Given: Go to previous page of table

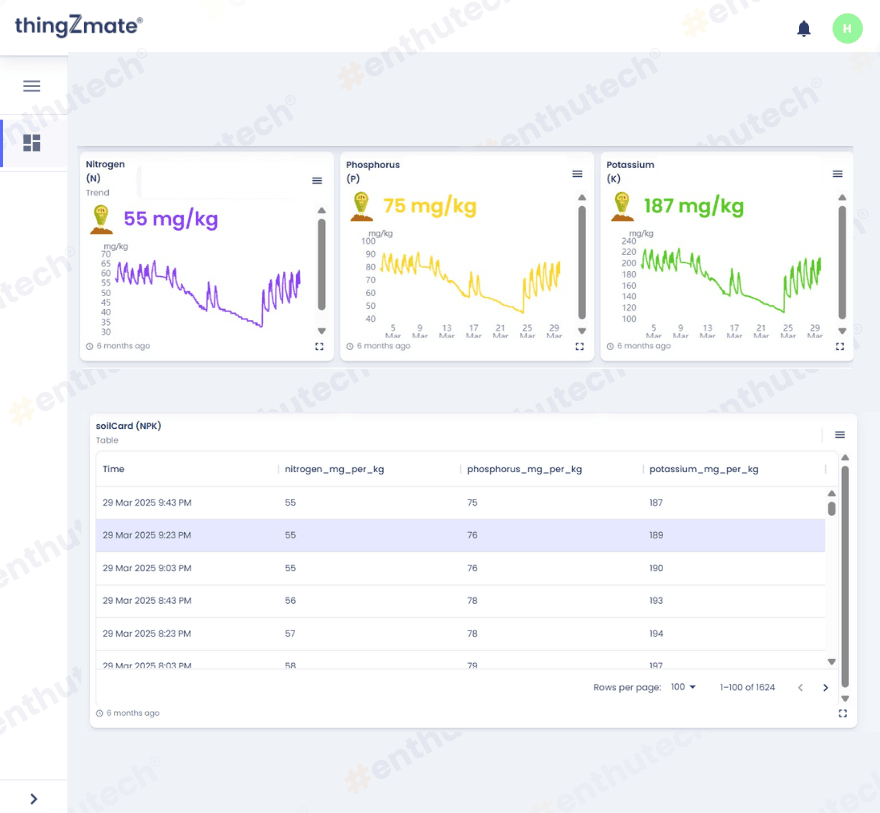Looking at the screenshot, I should click(x=799, y=688).
